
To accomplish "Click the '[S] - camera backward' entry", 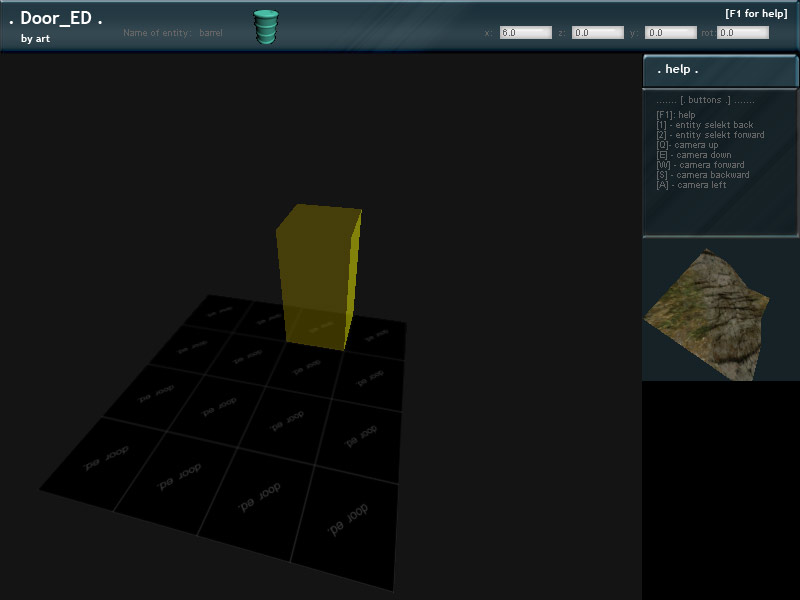I will [702, 175].
